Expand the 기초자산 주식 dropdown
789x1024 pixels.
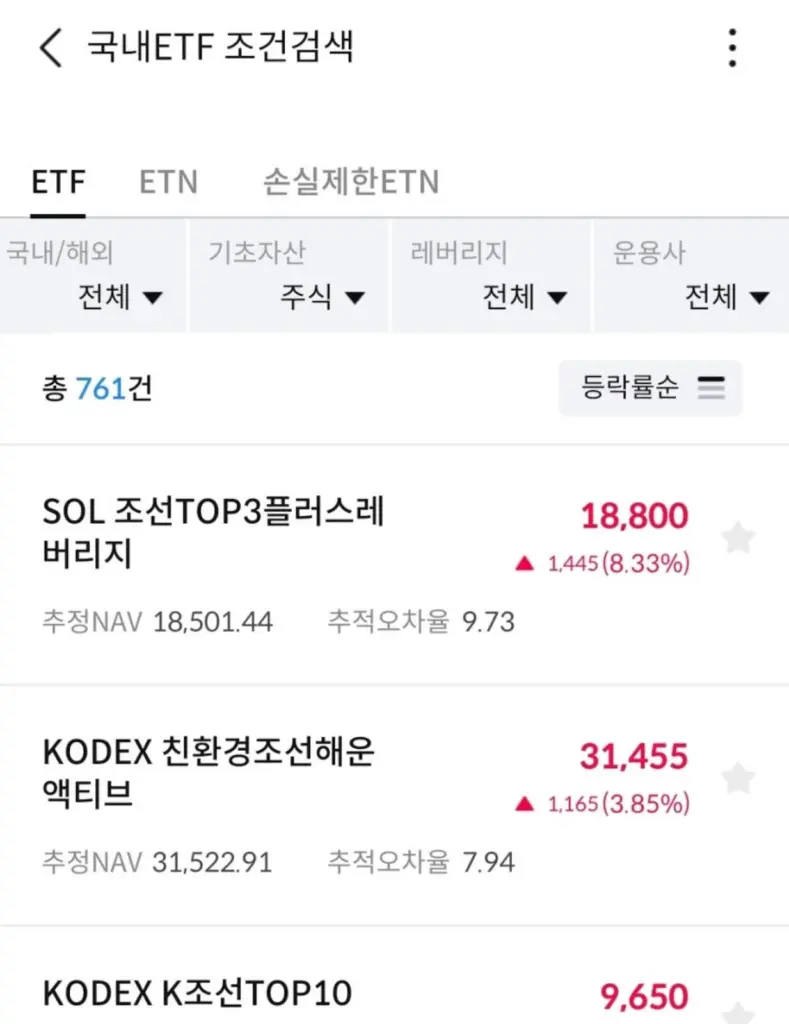[x=288, y=276]
